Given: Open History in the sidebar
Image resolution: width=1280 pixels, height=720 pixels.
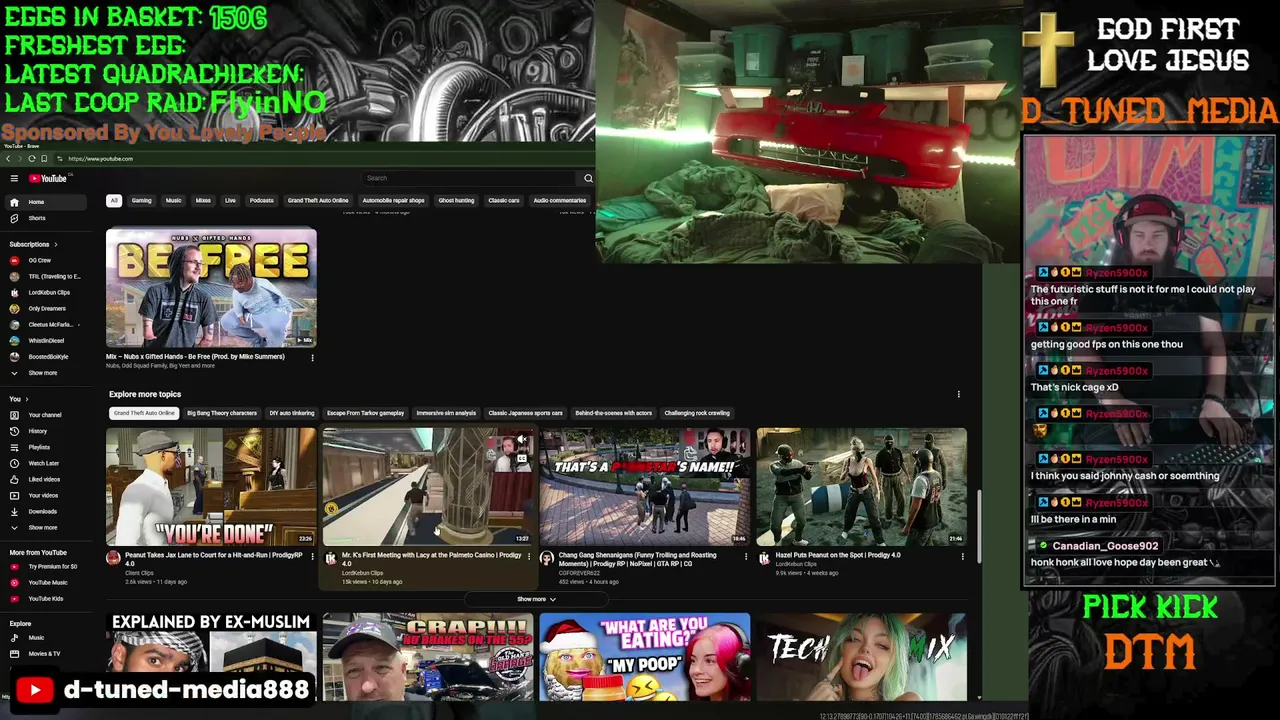Looking at the screenshot, I should click(x=38, y=431).
